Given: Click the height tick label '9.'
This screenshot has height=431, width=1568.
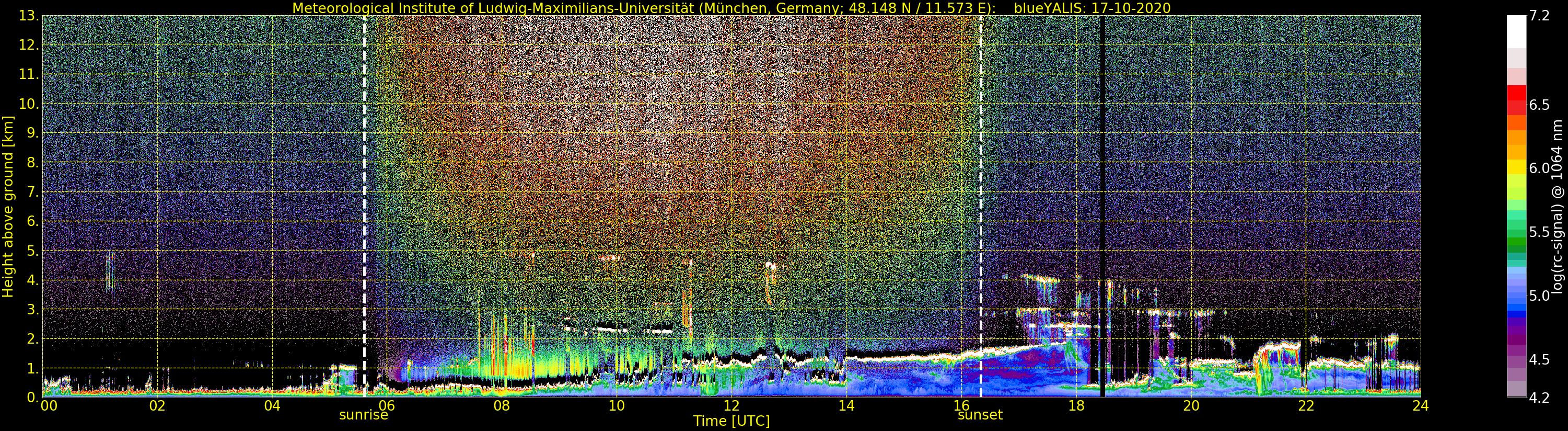Looking at the screenshot, I should click(33, 133).
